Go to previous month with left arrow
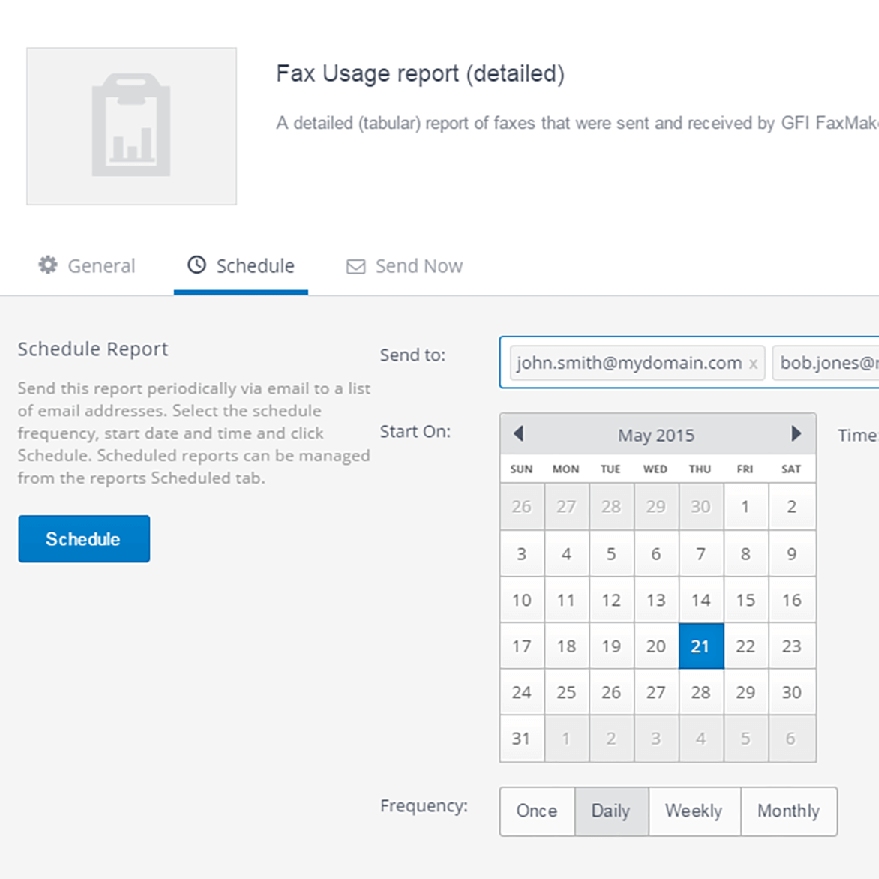This screenshot has height=879, width=879. click(518, 434)
